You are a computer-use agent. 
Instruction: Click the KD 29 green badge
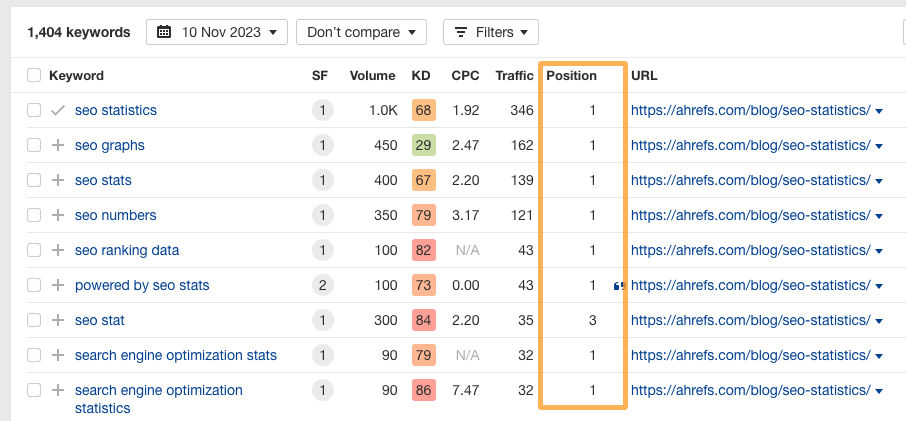[x=423, y=145]
